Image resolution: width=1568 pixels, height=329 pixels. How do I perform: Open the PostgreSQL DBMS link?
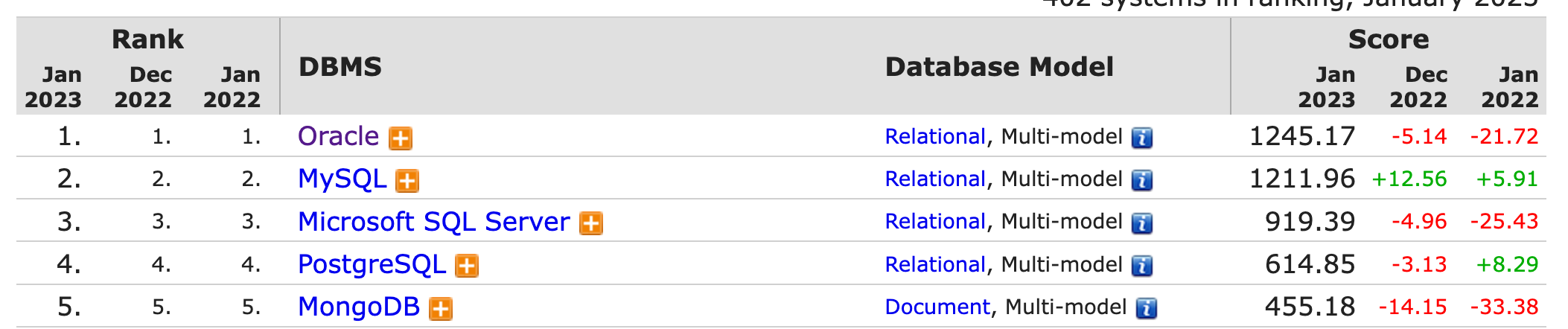372,264
